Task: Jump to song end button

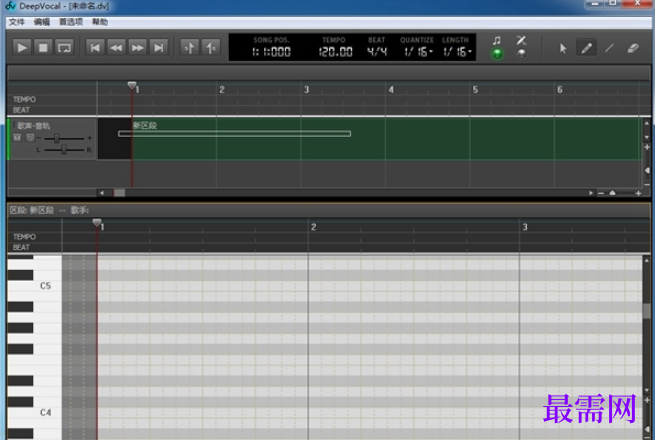Action: click(159, 48)
